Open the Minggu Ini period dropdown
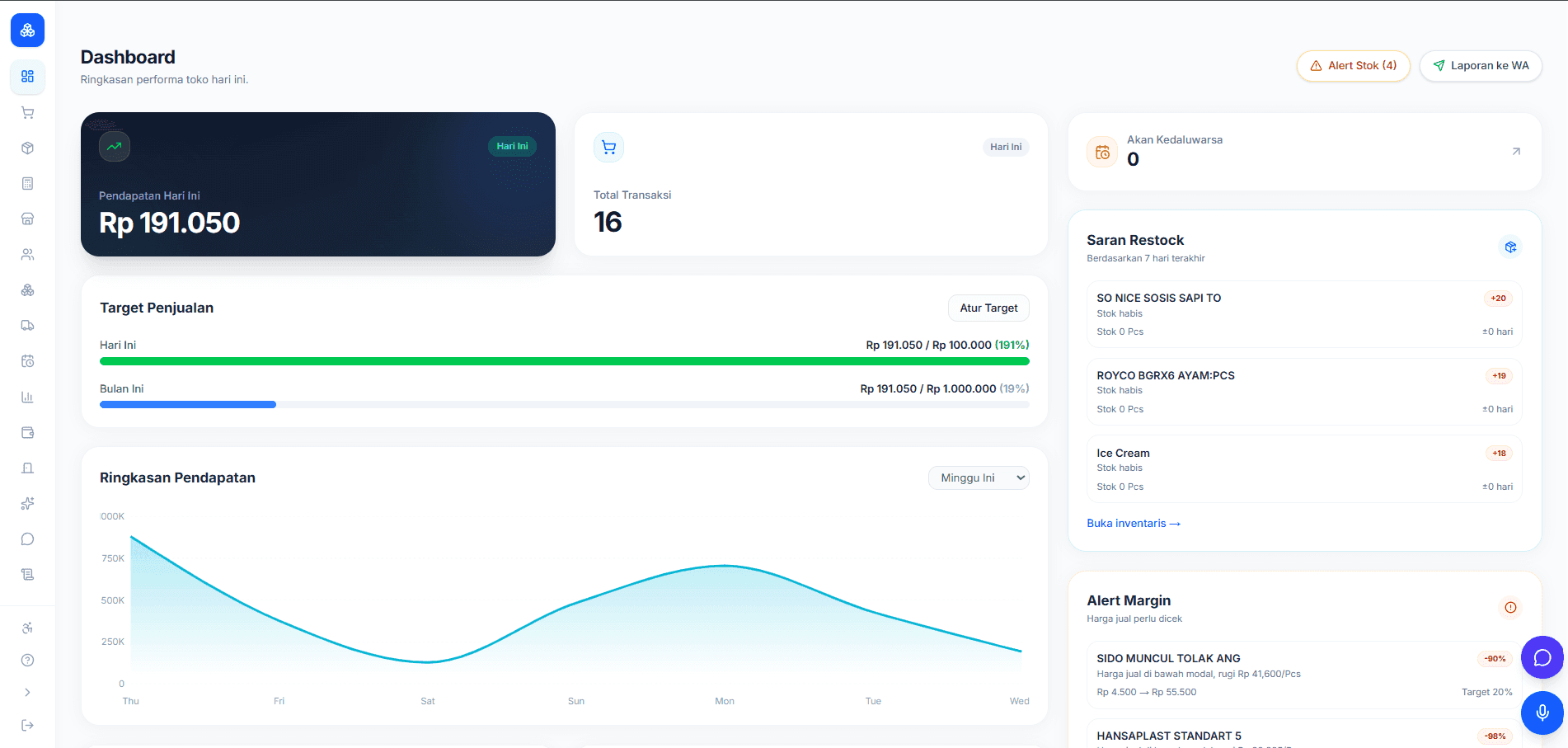This screenshot has height=748, width=1568. (979, 478)
